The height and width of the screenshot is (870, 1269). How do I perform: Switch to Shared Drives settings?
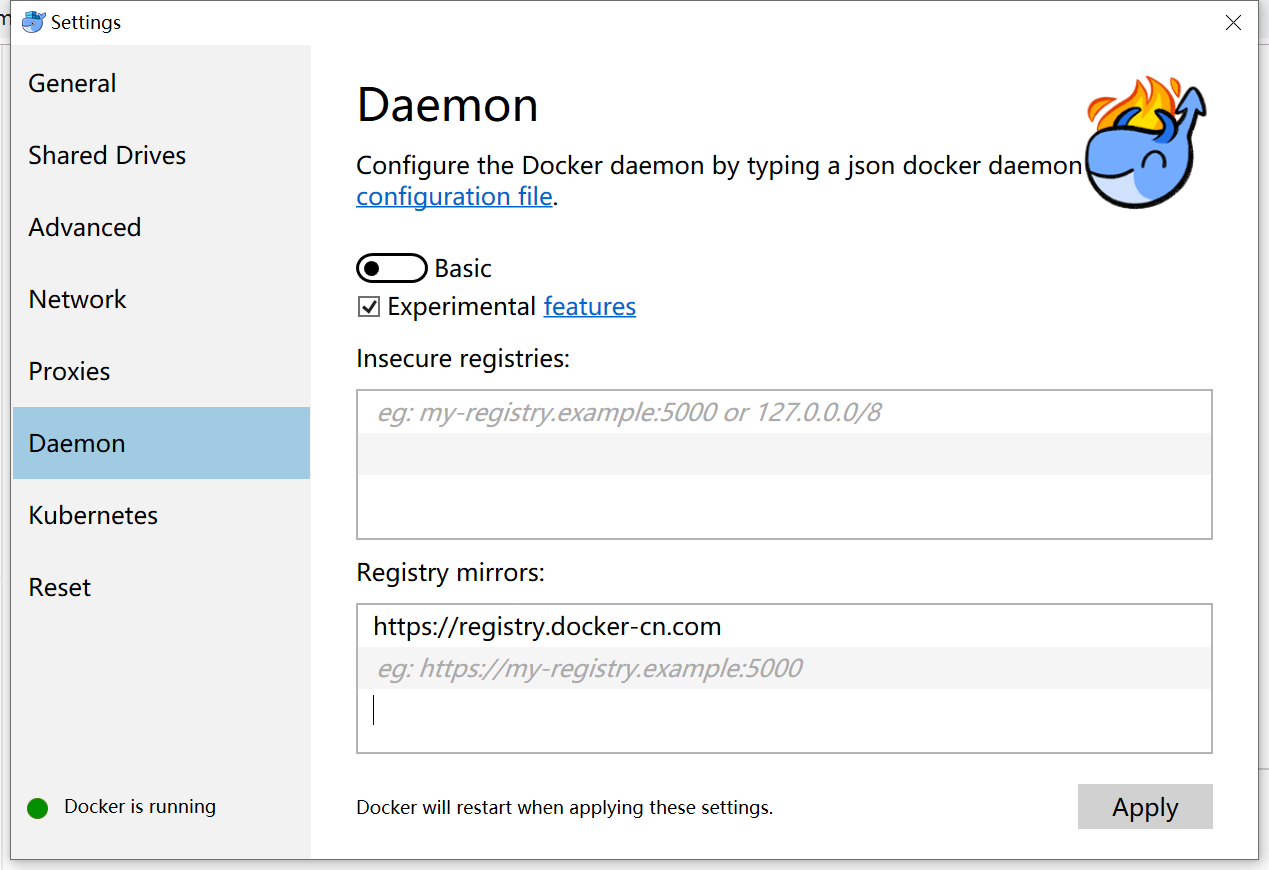(x=107, y=155)
